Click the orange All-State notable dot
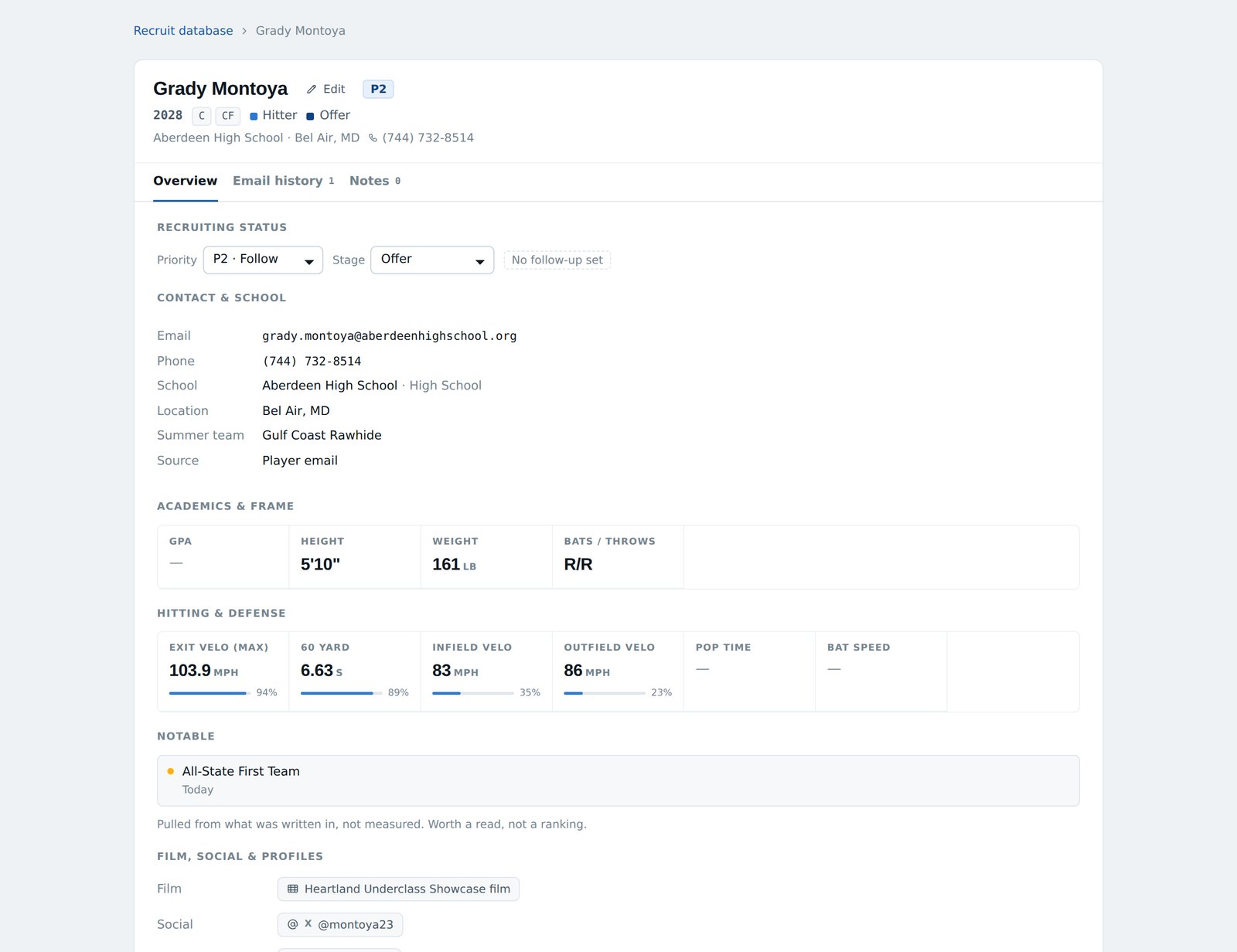1237x952 pixels. point(171,771)
